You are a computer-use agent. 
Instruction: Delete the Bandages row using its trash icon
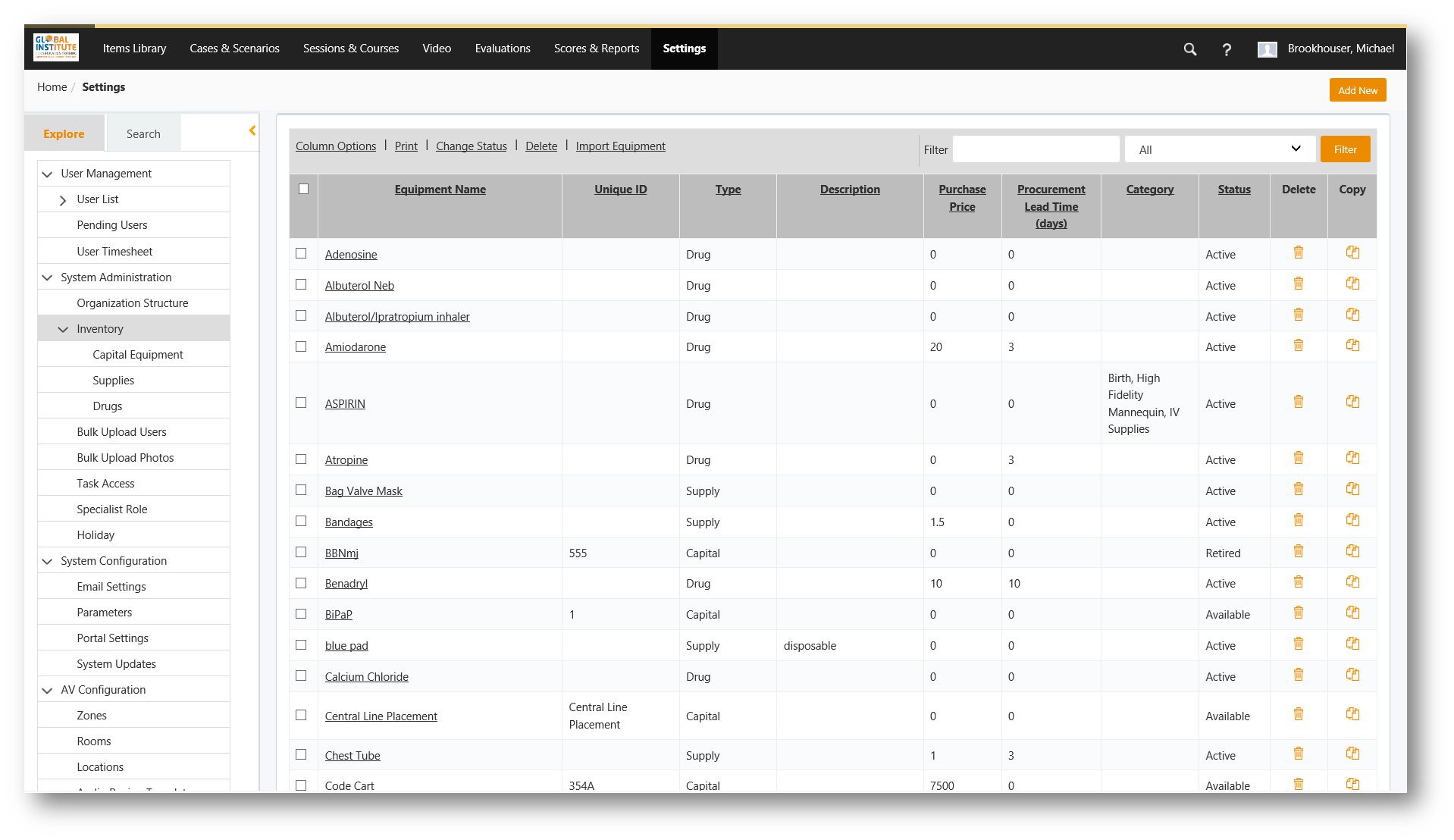pyautogui.click(x=1298, y=520)
